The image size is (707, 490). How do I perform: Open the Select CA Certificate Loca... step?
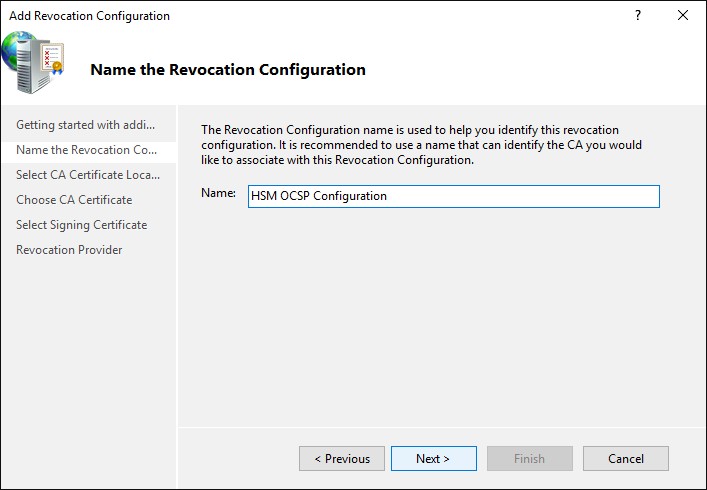point(88,175)
